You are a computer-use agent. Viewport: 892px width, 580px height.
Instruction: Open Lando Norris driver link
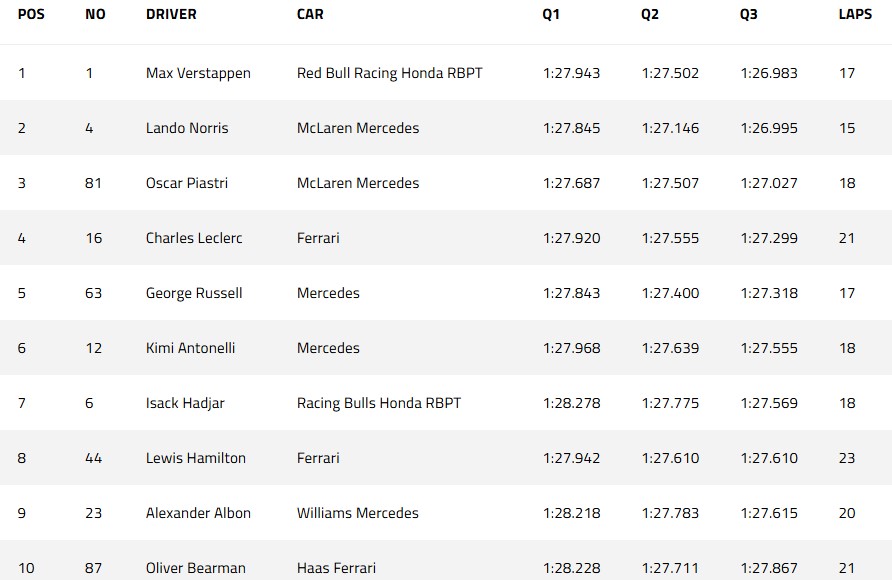coord(187,128)
